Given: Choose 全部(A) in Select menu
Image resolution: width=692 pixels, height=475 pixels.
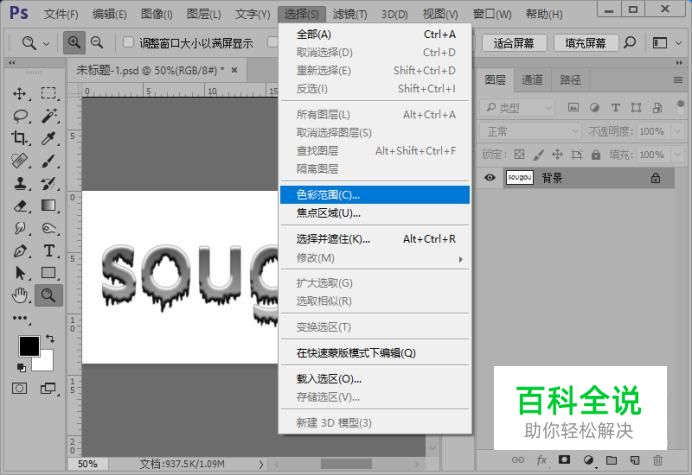Looking at the screenshot, I should [375, 34].
